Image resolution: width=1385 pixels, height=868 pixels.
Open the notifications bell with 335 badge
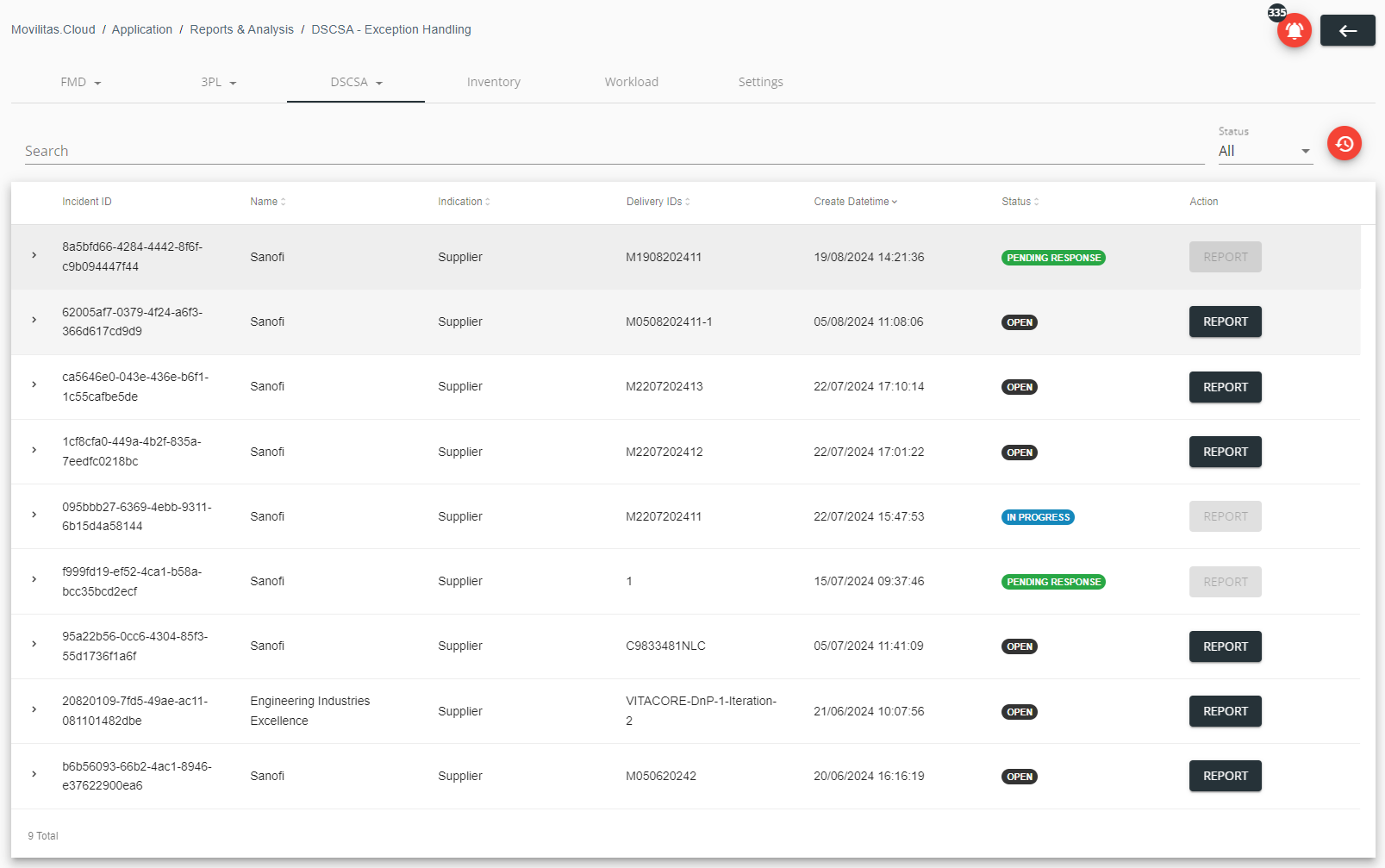(1294, 30)
